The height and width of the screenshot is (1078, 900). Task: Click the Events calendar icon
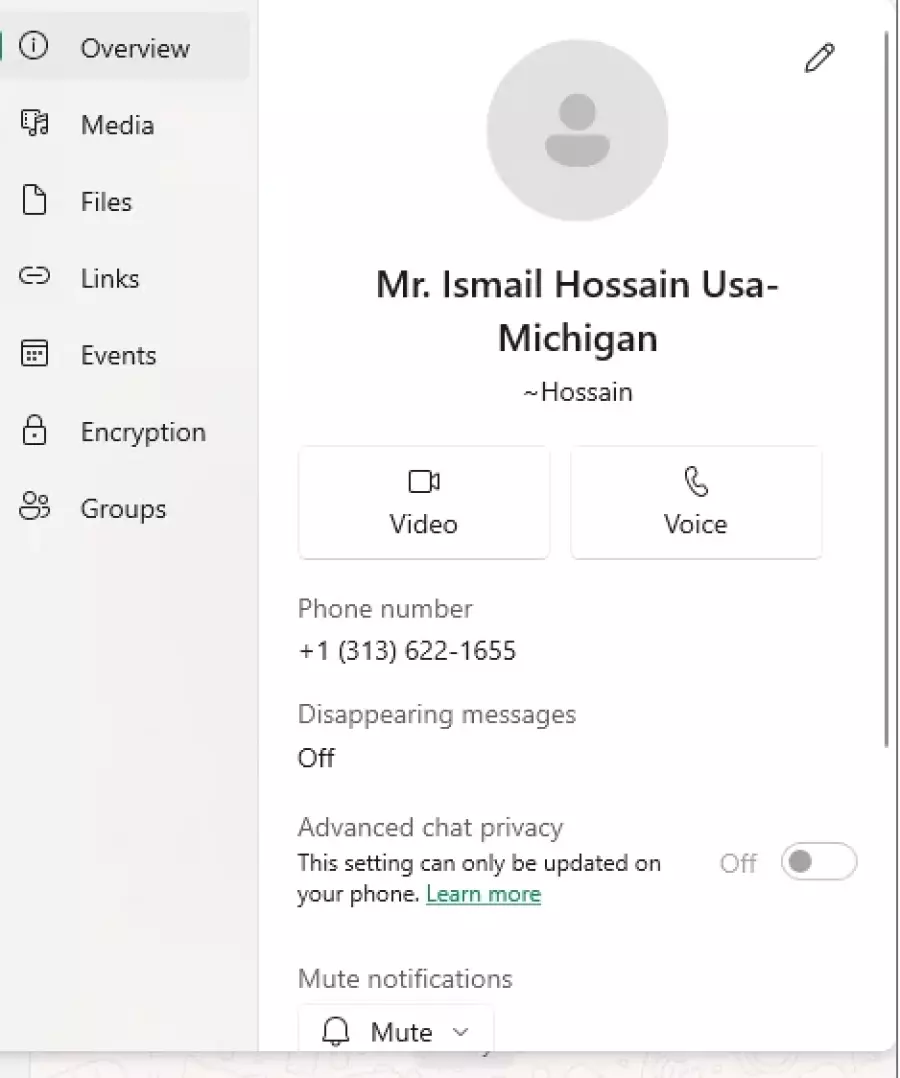pos(35,355)
